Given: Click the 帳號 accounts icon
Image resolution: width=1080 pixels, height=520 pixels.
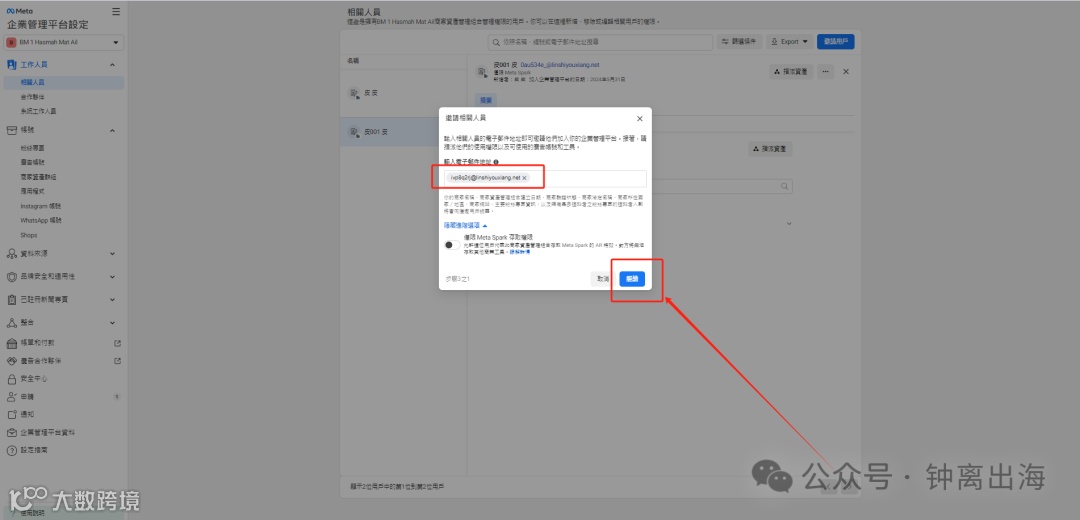Looking at the screenshot, I should click(x=11, y=130).
